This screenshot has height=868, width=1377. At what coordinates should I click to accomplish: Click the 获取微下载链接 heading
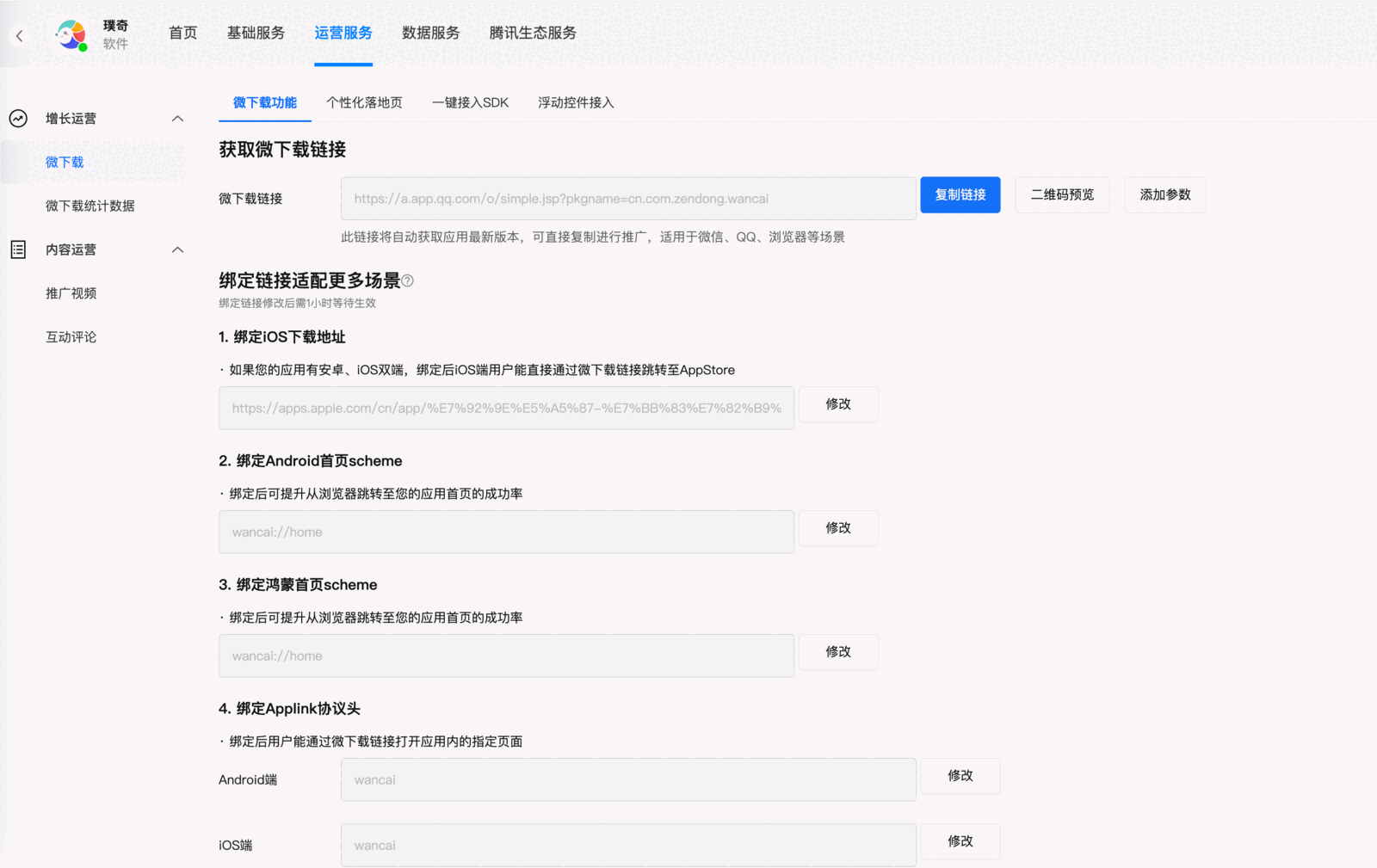point(282,150)
